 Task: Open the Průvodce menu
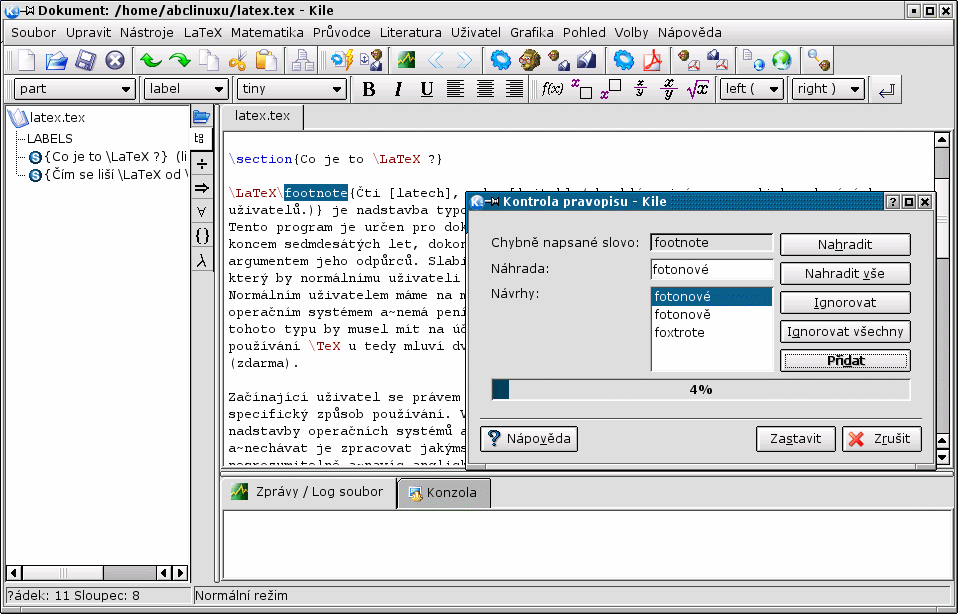(x=342, y=32)
